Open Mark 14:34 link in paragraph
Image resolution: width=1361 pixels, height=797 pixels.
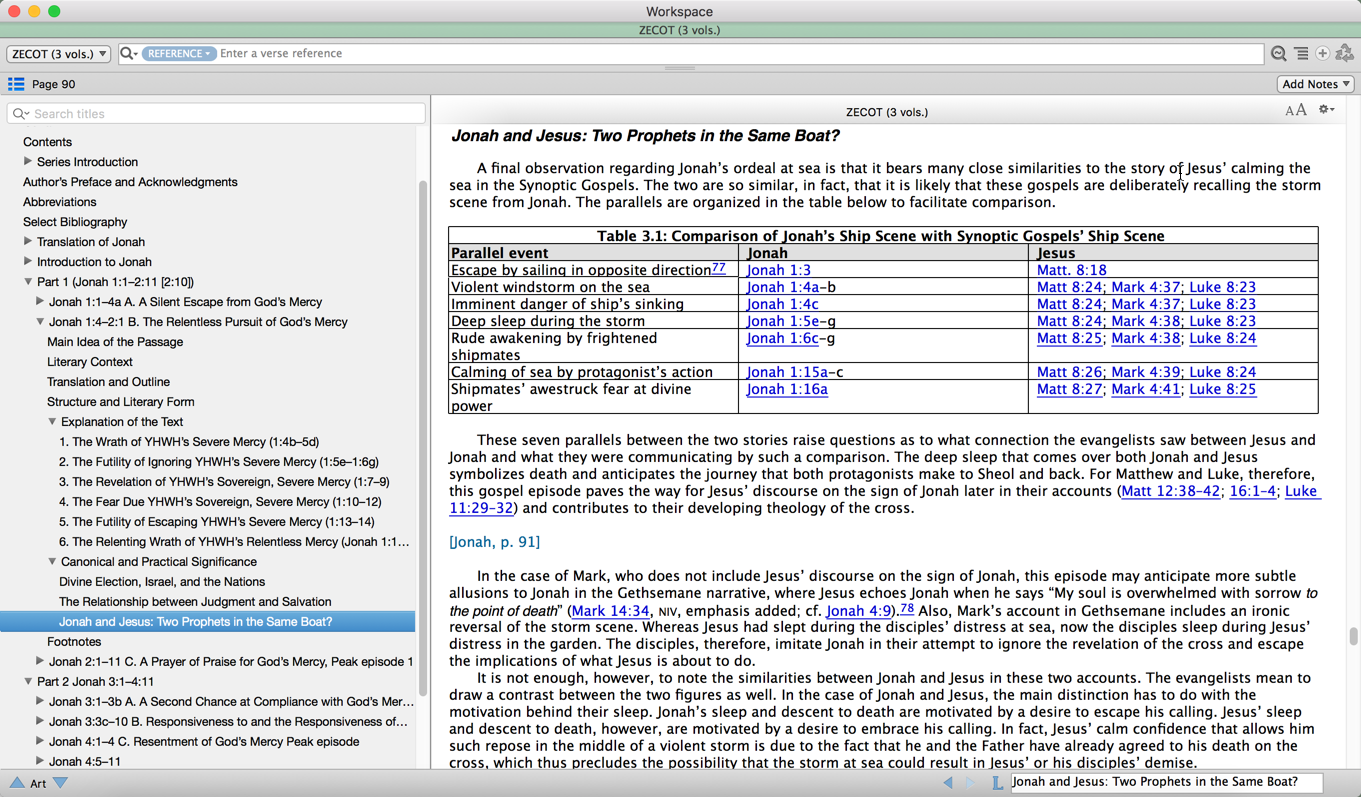tap(610, 611)
